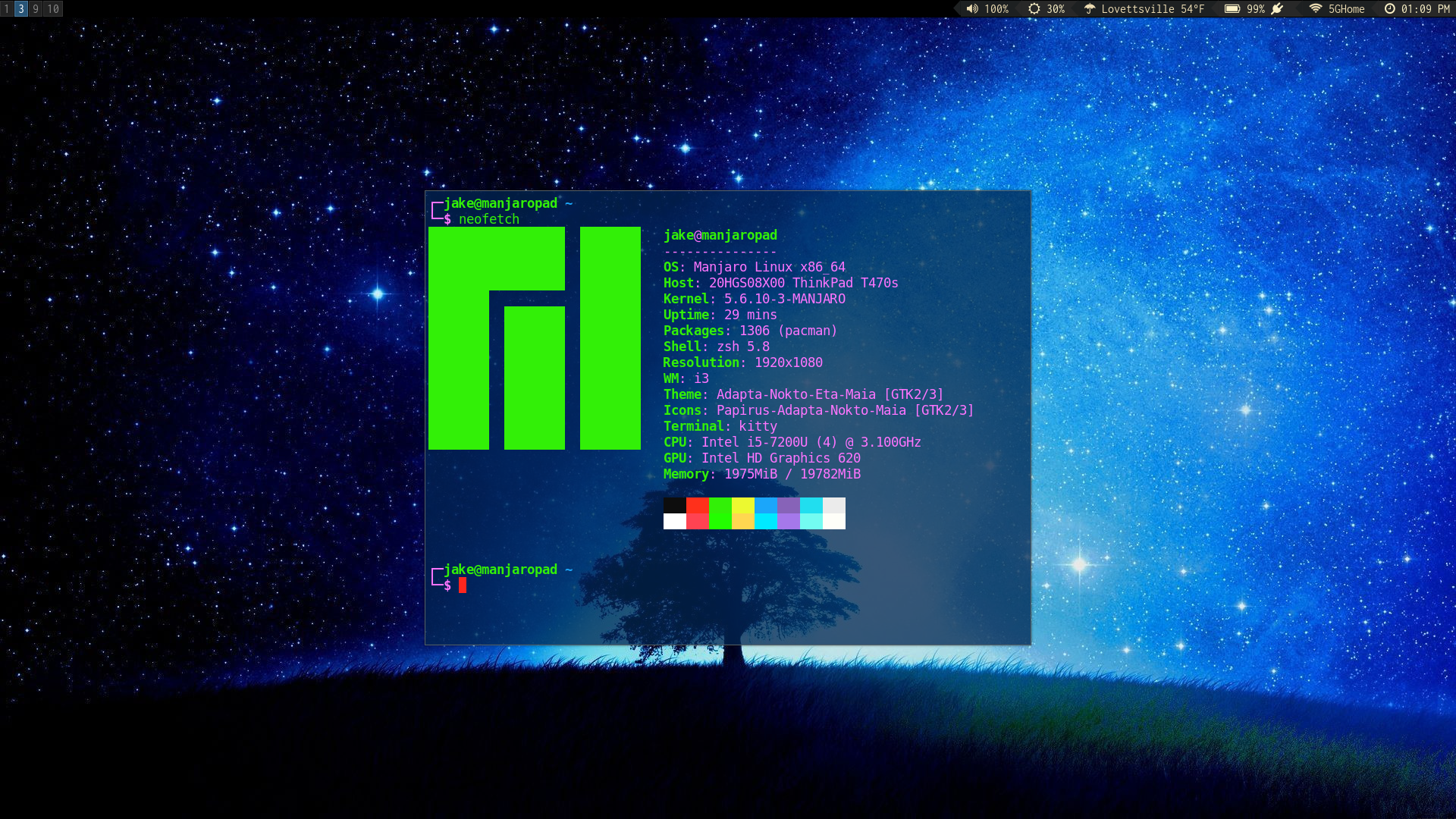Select the active workspace 3
Viewport: 1456px width, 819px height.
coord(21,9)
